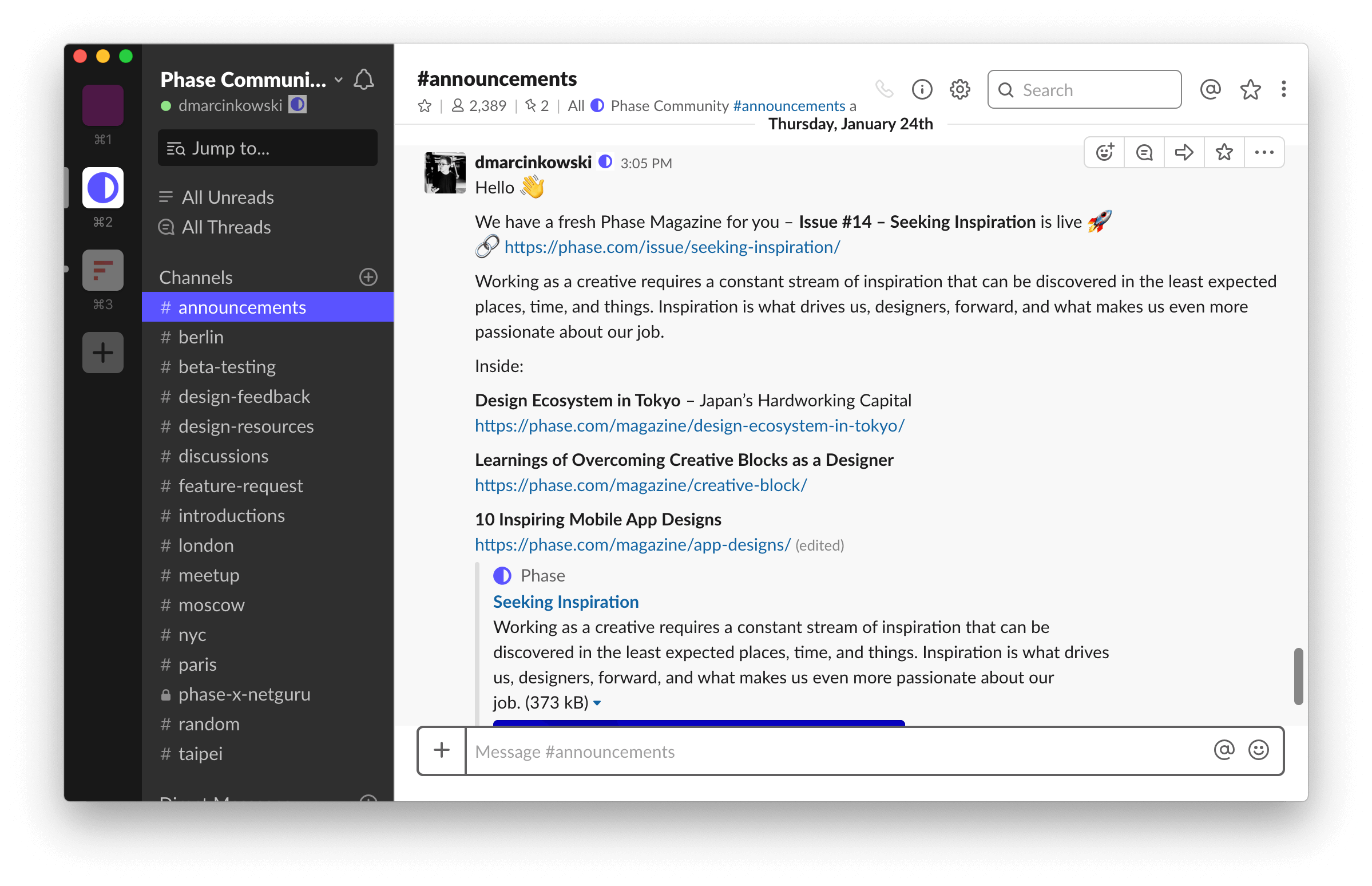
Task: Add a new channel with plus icon
Action: [x=368, y=276]
